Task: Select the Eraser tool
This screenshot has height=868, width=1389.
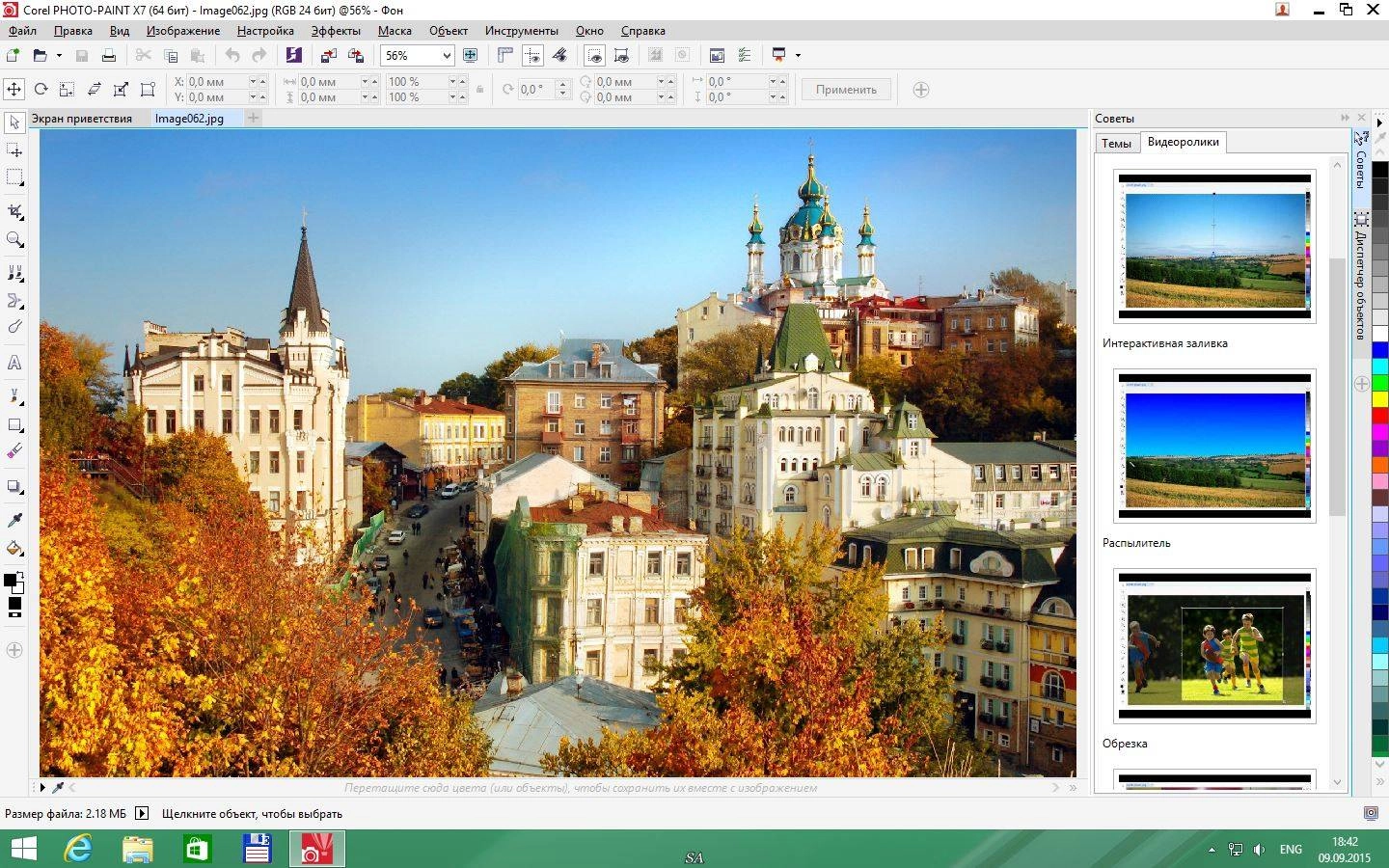Action: 14,451
